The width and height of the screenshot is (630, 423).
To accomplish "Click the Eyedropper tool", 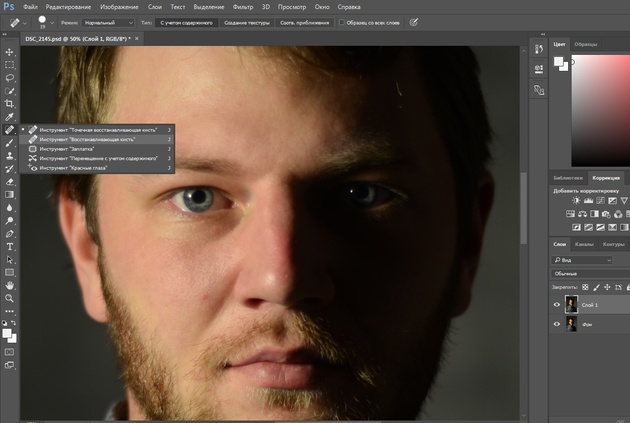I will coord(10,116).
